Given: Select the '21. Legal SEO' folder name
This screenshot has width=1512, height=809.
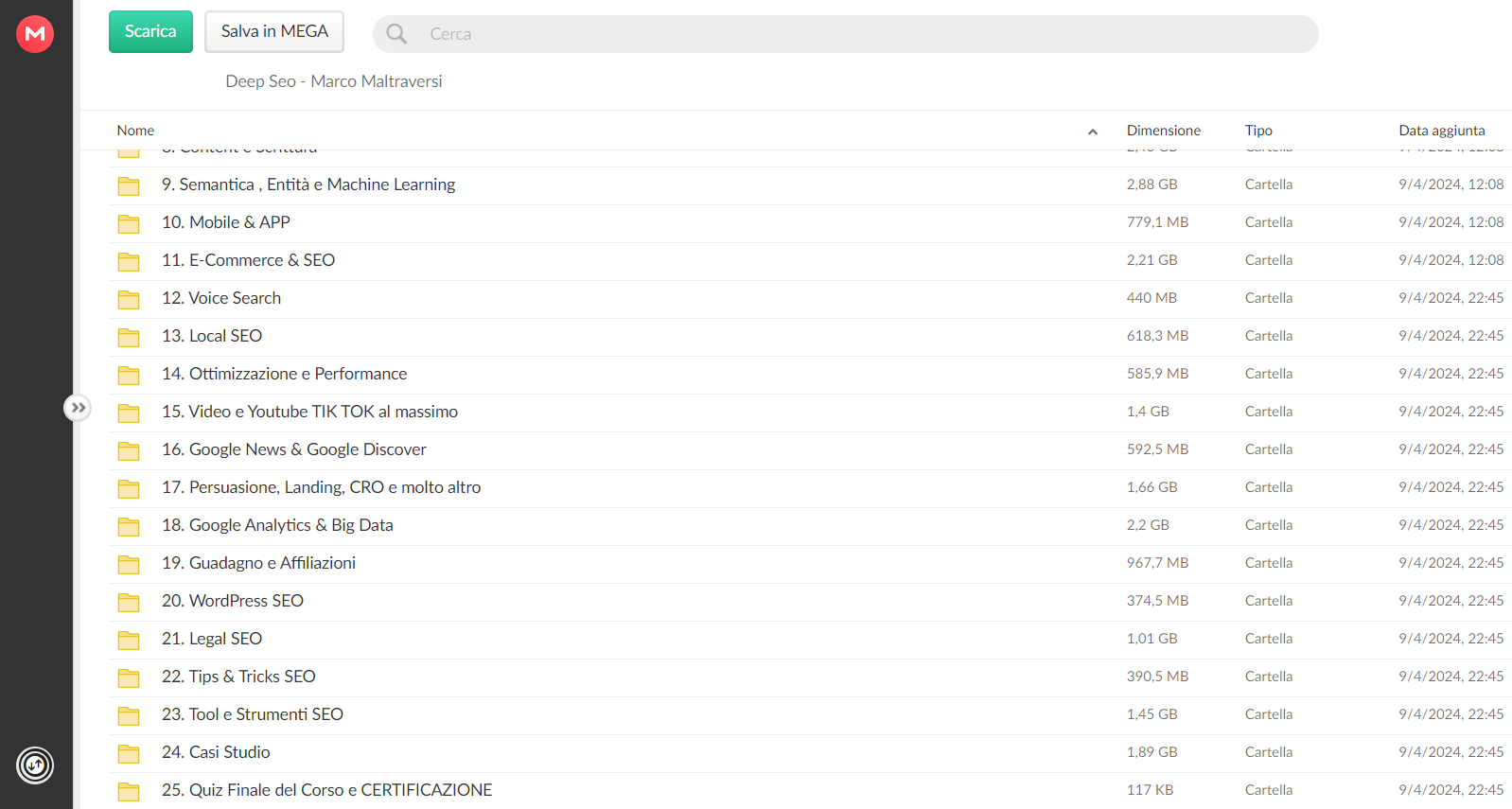Looking at the screenshot, I should pos(212,639).
